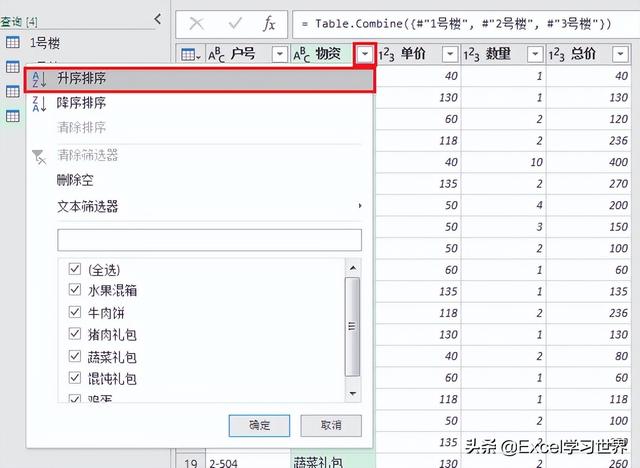
Task: Click row number 19 header
Action: coord(191,463)
